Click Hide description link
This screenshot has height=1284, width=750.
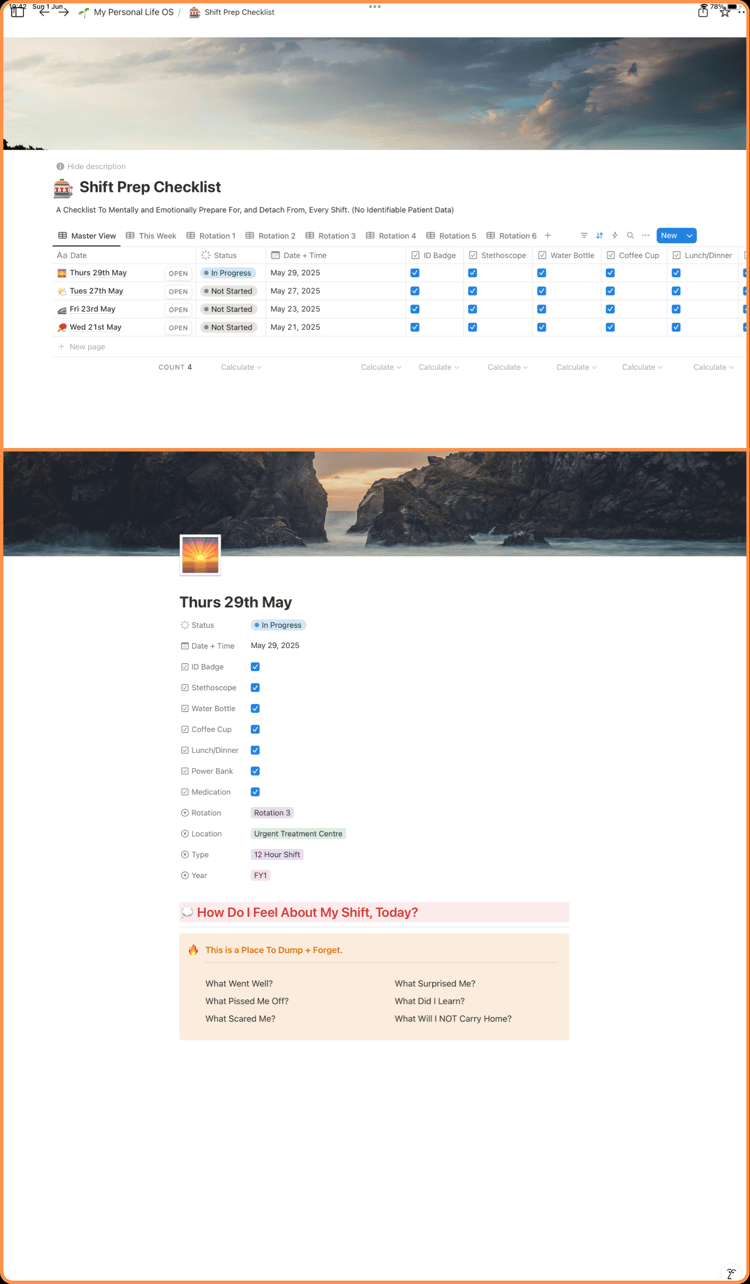click(96, 166)
